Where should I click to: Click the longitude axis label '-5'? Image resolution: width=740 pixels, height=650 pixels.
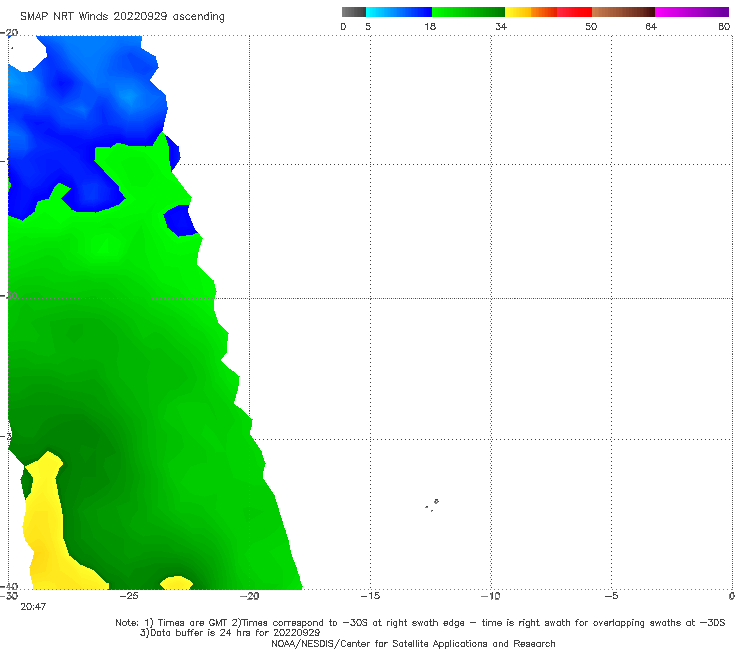coord(611,596)
